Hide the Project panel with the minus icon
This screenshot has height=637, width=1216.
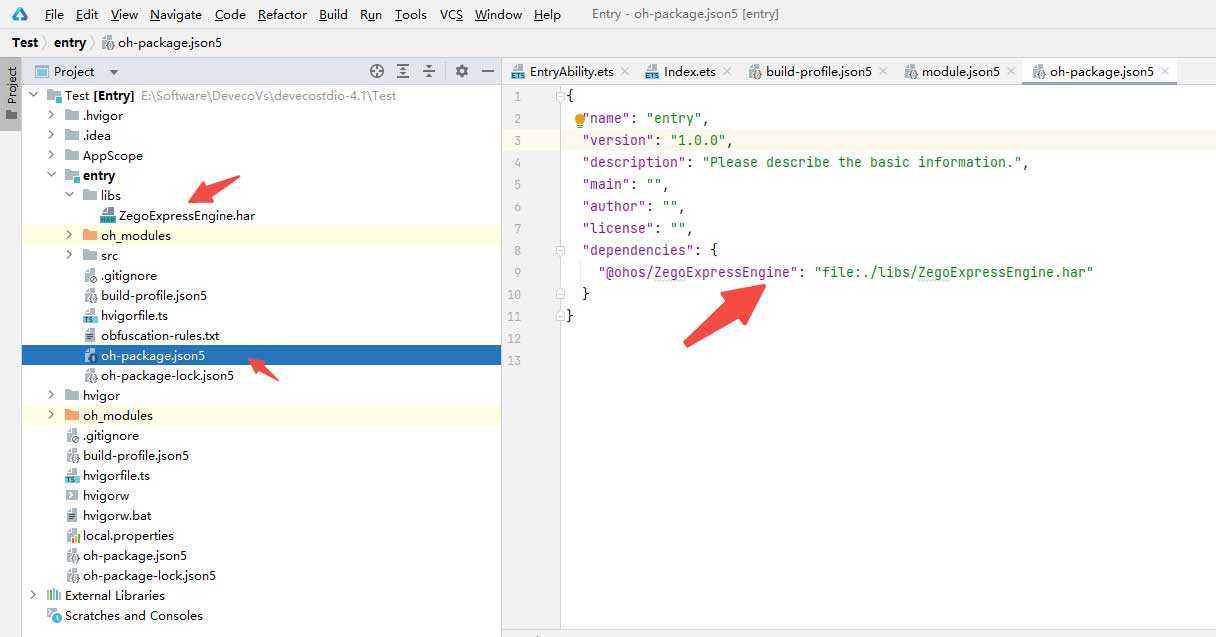488,71
